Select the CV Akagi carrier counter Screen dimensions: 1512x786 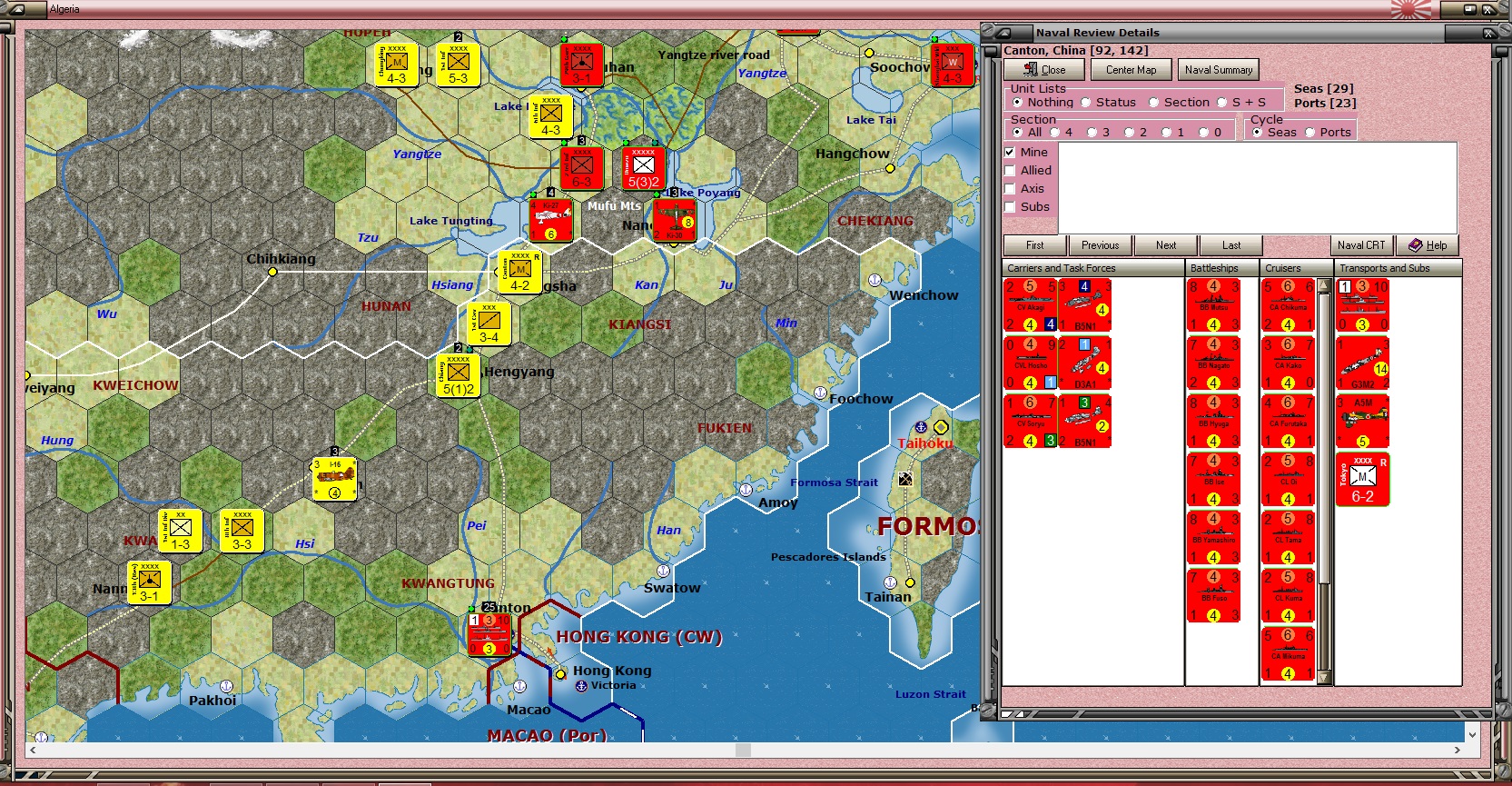[x=1031, y=305]
